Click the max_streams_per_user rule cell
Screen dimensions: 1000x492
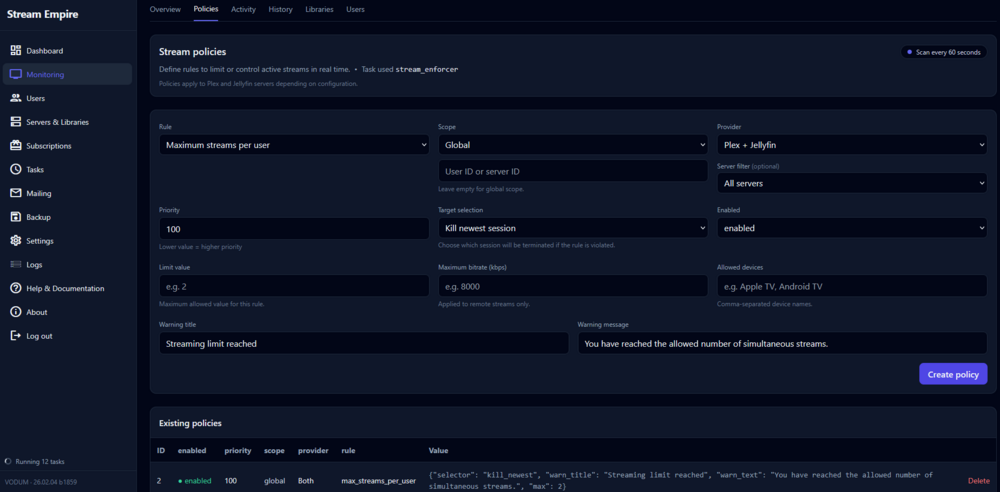coord(378,481)
